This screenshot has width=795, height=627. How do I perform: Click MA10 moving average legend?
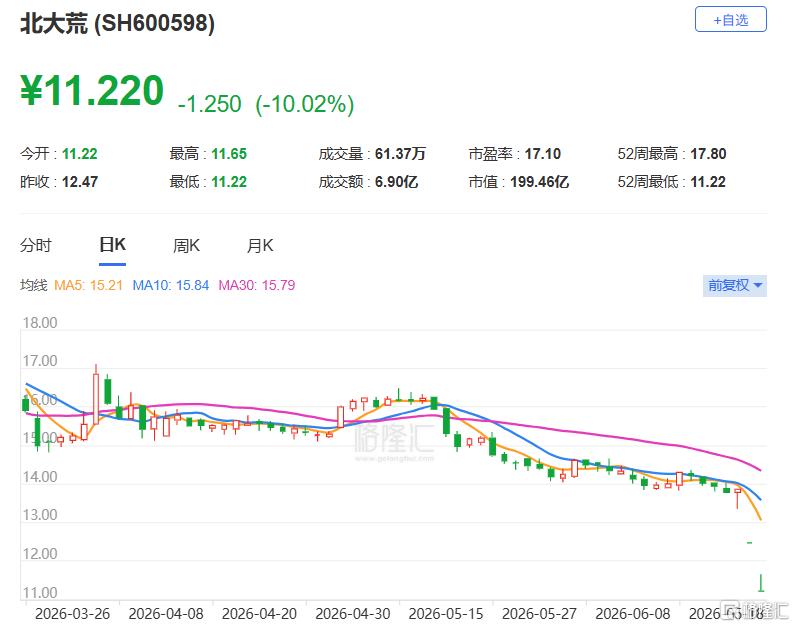pyautogui.click(x=170, y=285)
